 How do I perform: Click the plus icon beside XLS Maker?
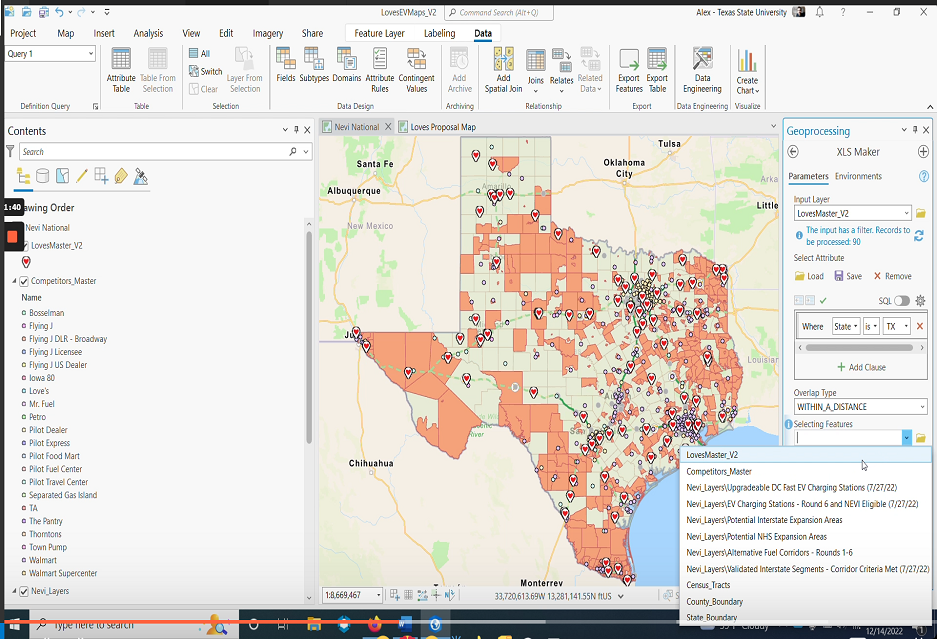(x=923, y=152)
